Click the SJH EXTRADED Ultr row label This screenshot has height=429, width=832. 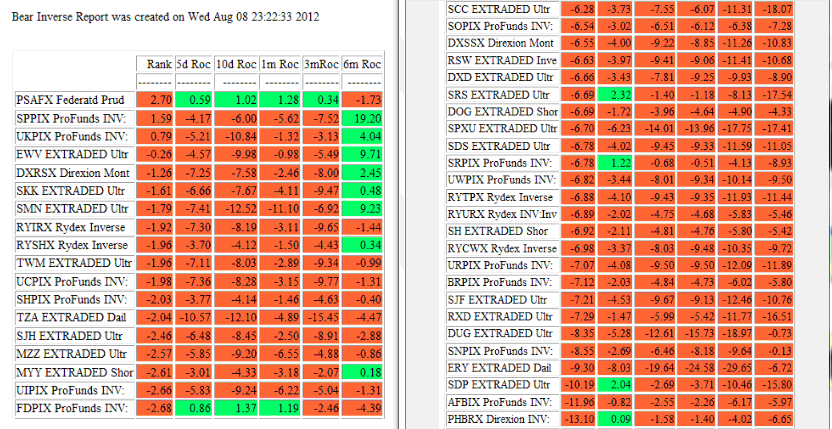(x=74, y=336)
